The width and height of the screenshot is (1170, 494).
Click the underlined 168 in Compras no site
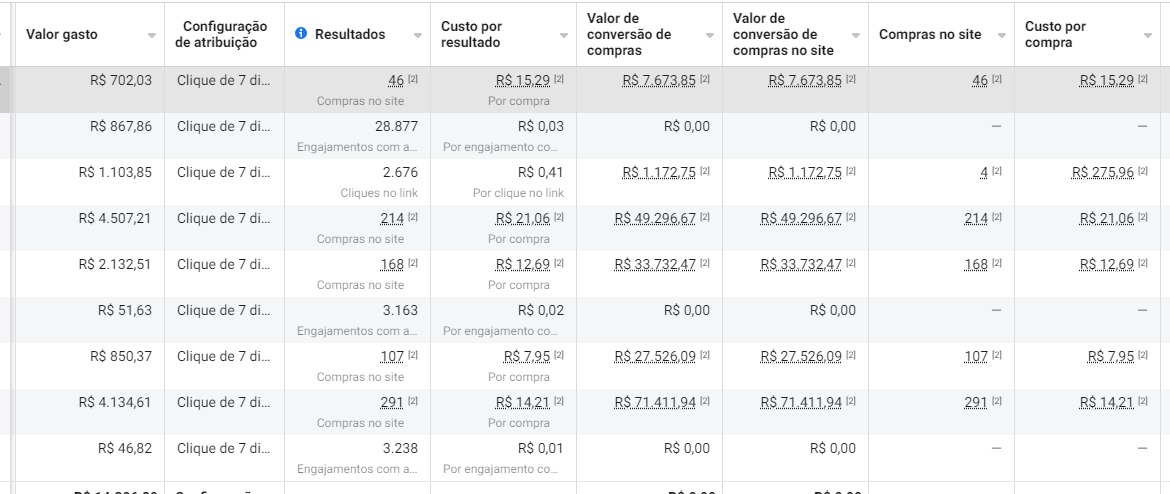pos(976,264)
